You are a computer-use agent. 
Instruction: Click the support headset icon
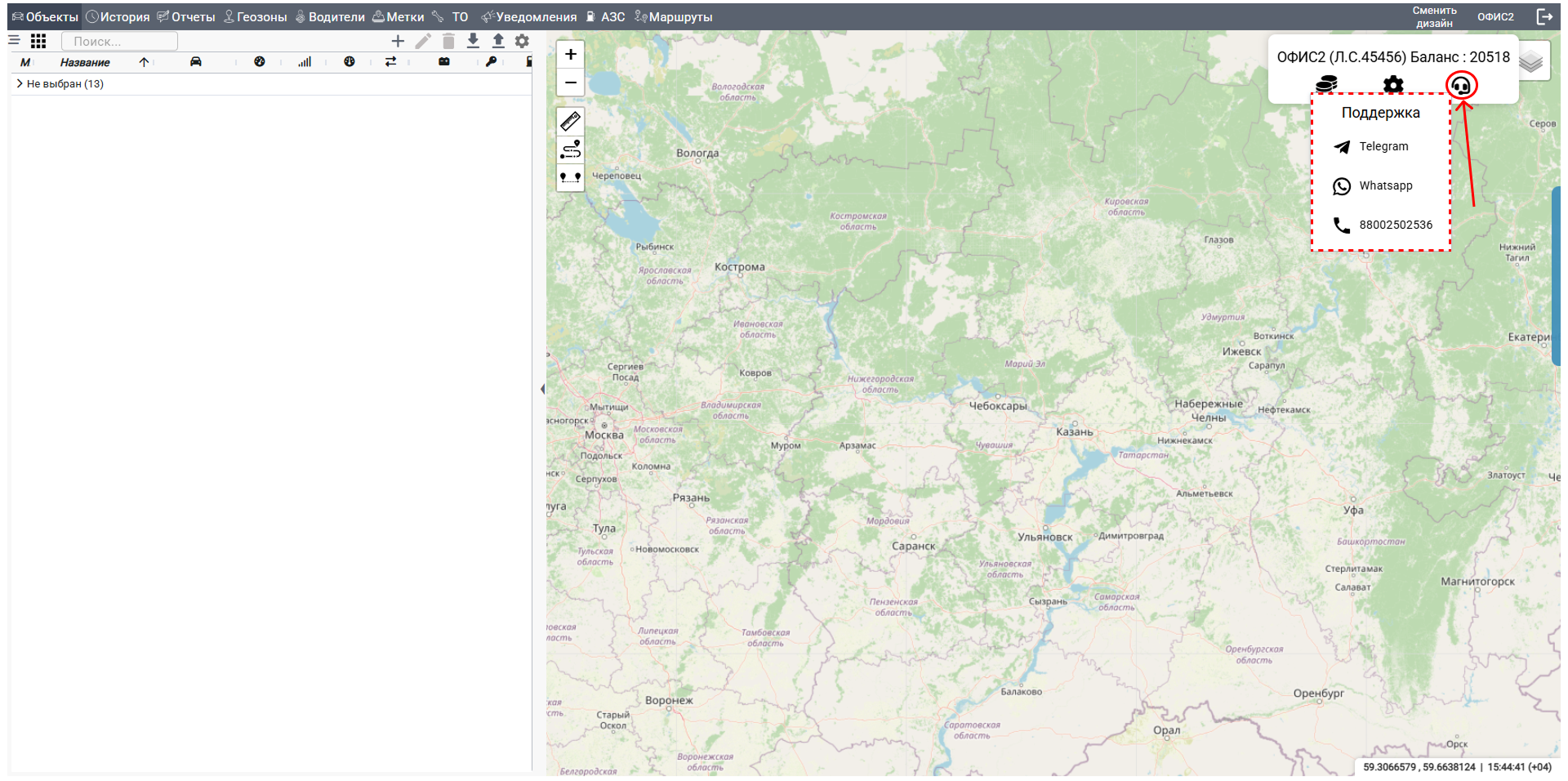tap(1461, 85)
